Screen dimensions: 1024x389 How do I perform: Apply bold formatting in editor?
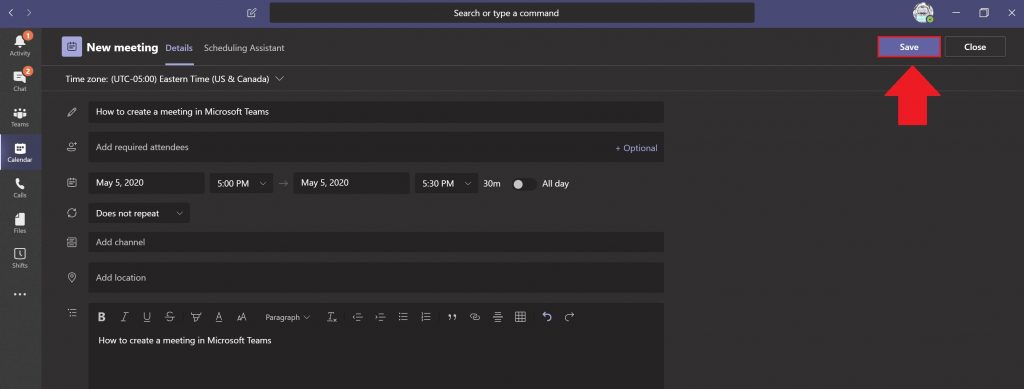(x=102, y=317)
